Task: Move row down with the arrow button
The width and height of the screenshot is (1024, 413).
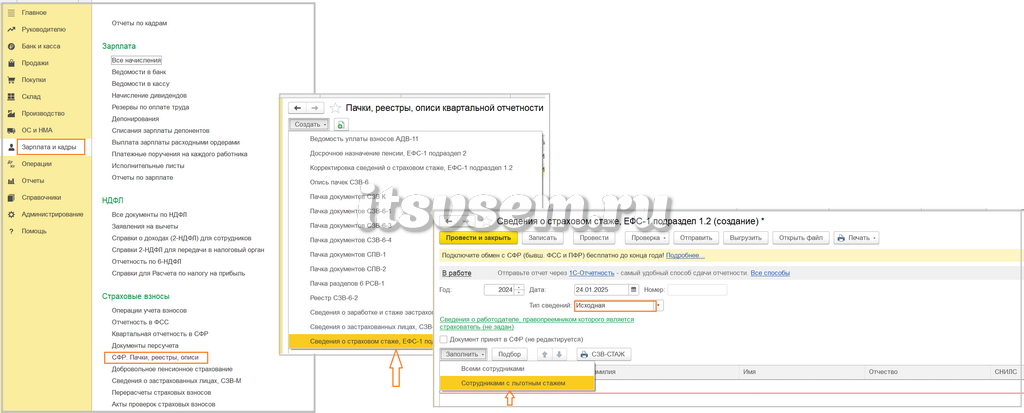Action: click(558, 354)
